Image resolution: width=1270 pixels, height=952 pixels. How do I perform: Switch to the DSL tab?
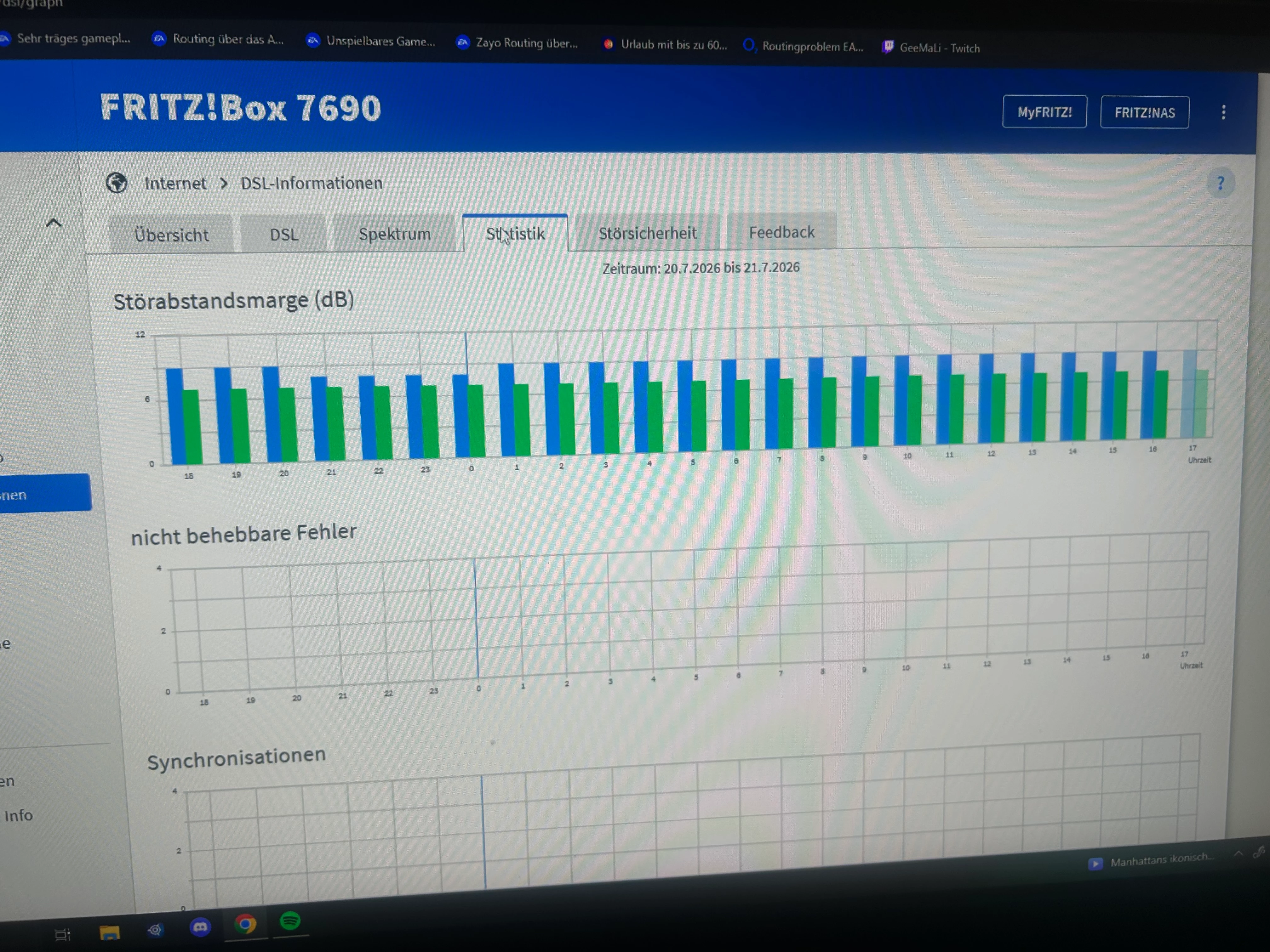[283, 234]
